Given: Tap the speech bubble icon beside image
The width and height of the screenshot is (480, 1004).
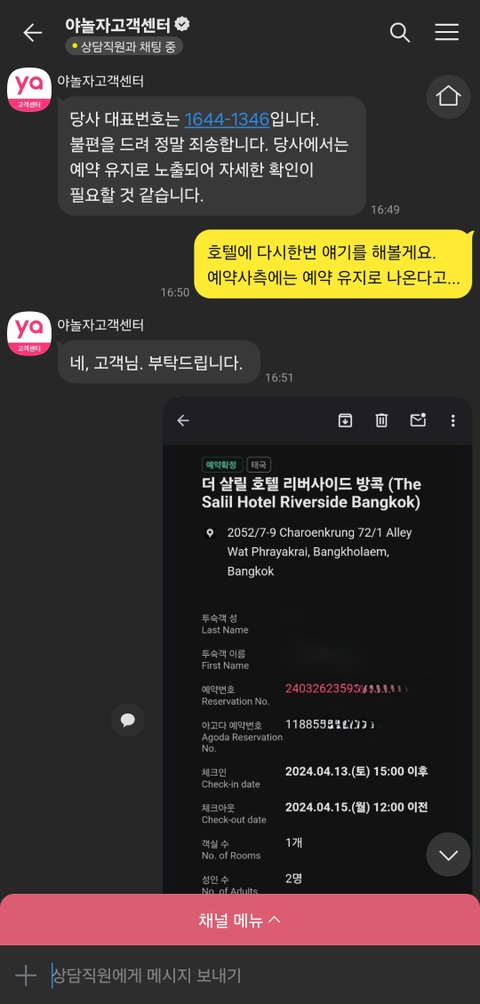Looking at the screenshot, I should click(127, 720).
